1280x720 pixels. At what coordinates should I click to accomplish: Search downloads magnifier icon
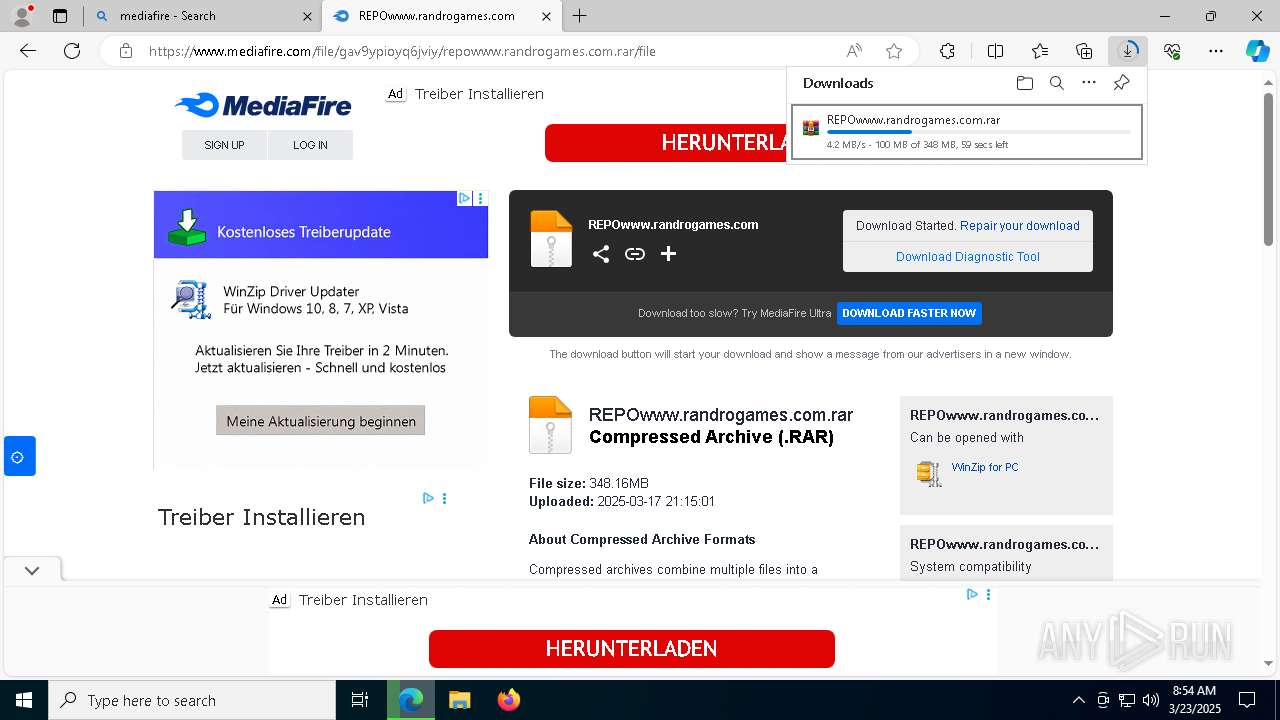(1057, 83)
